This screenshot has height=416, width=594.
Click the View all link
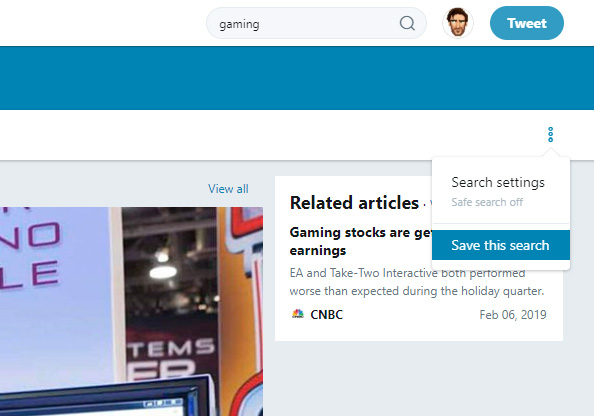point(228,189)
